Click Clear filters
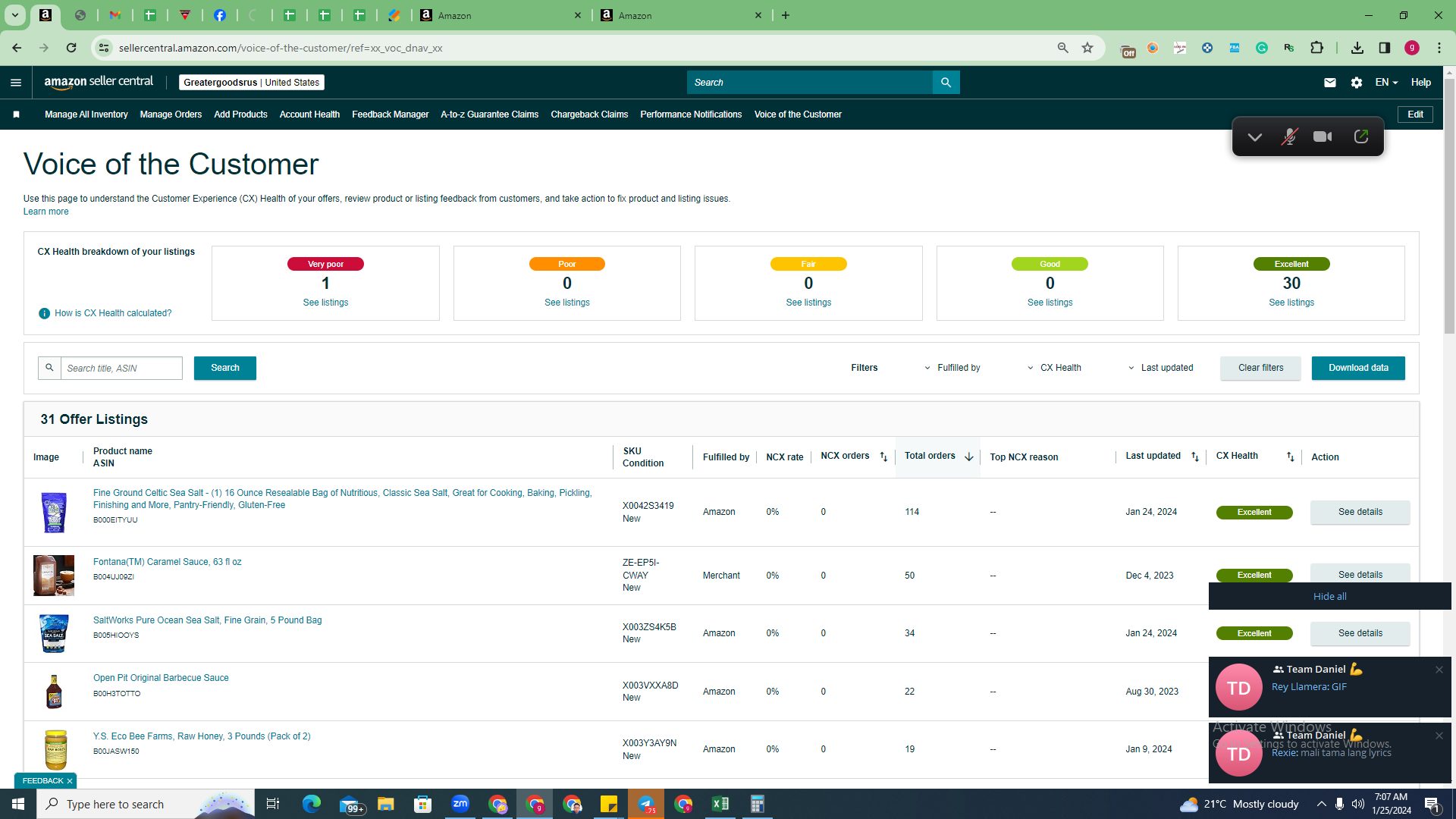Viewport: 1456px width, 819px height. coord(1260,368)
